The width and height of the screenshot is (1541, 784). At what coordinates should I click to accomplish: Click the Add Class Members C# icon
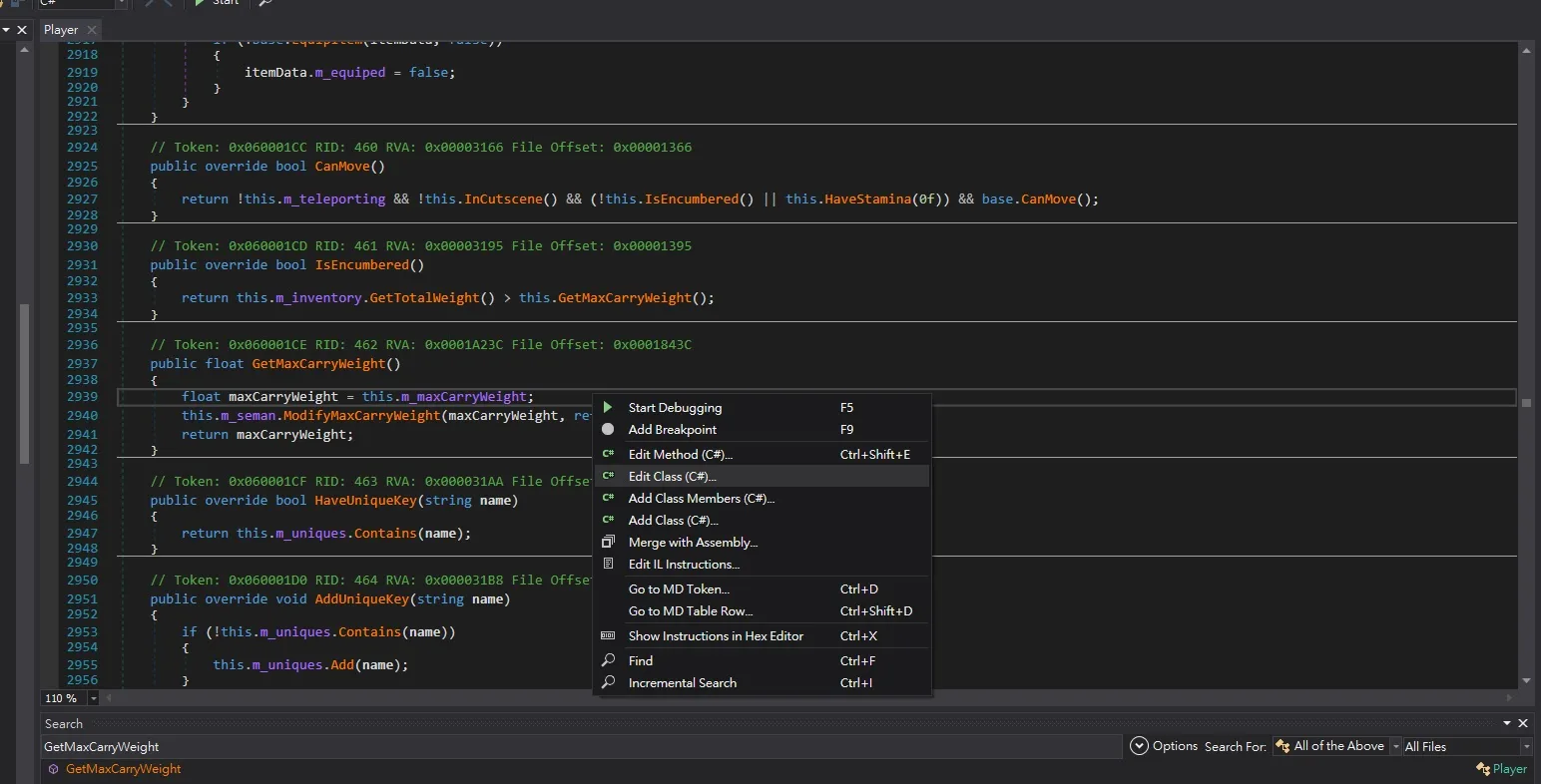(x=608, y=498)
